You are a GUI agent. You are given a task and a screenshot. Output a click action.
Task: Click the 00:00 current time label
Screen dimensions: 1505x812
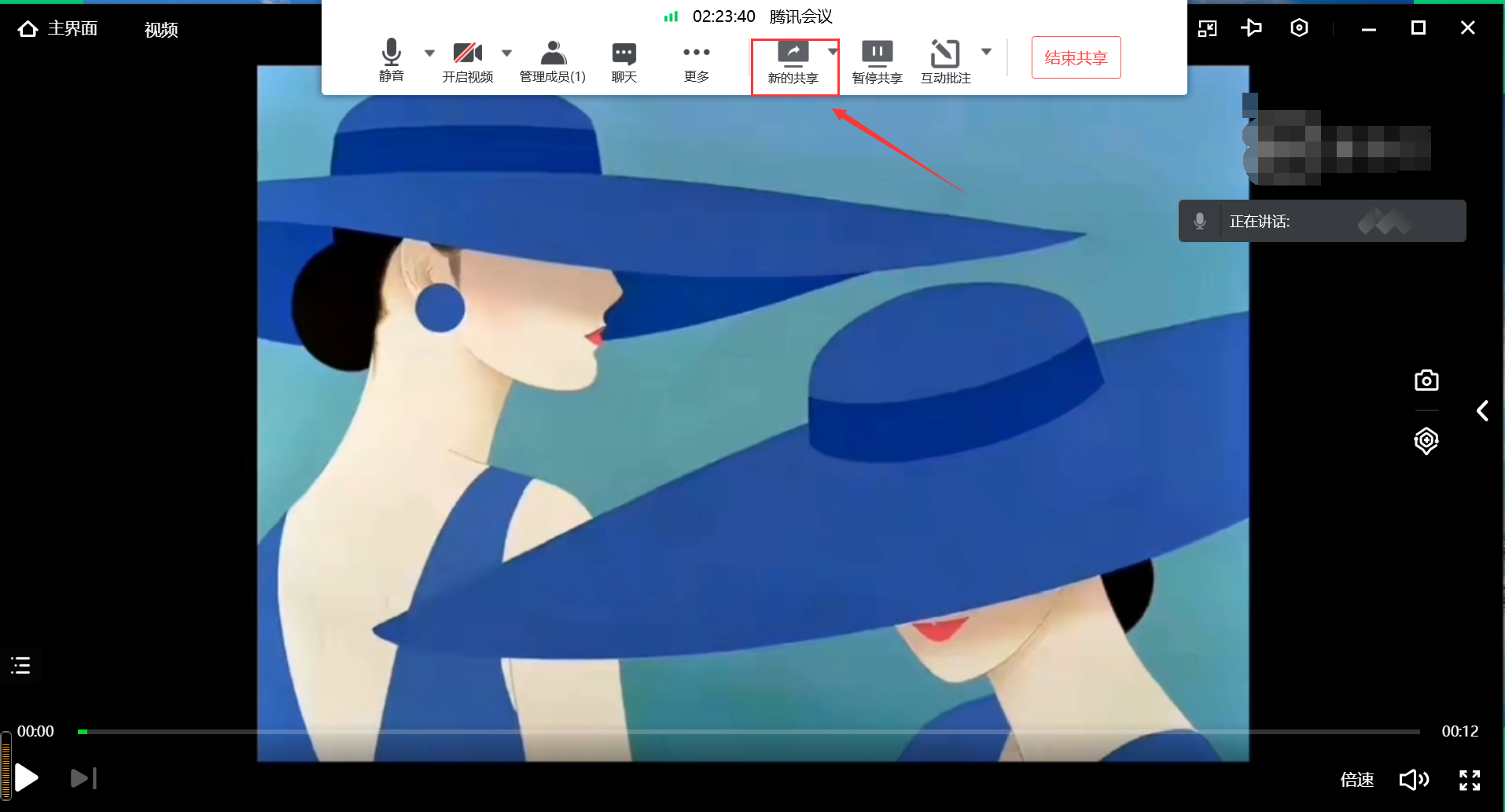click(x=35, y=731)
